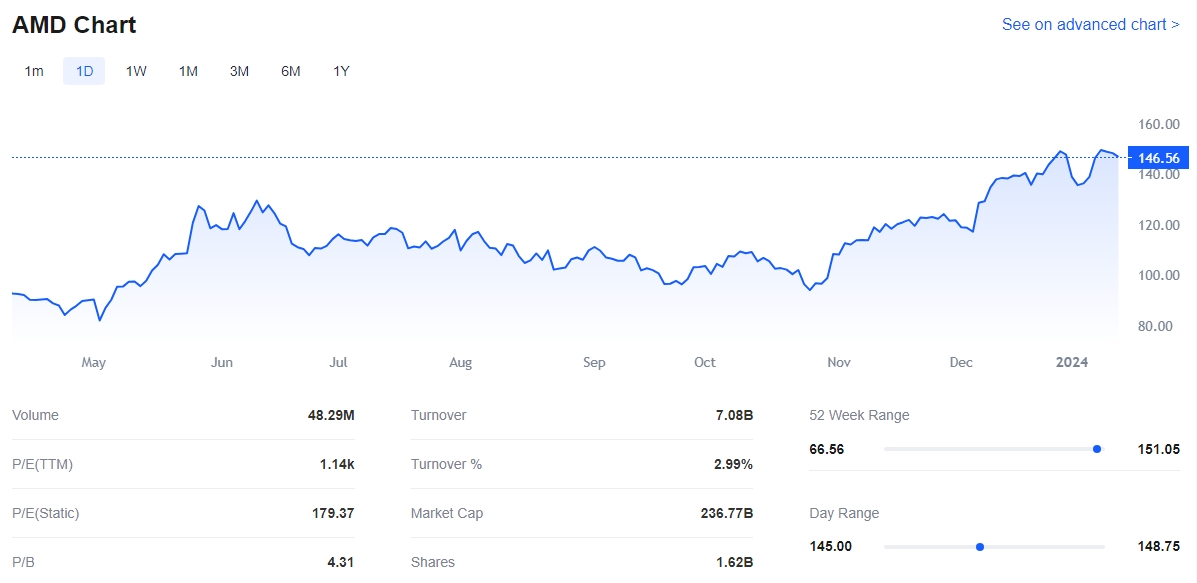
Task: Click the Nov label on time axis
Action: (x=839, y=362)
